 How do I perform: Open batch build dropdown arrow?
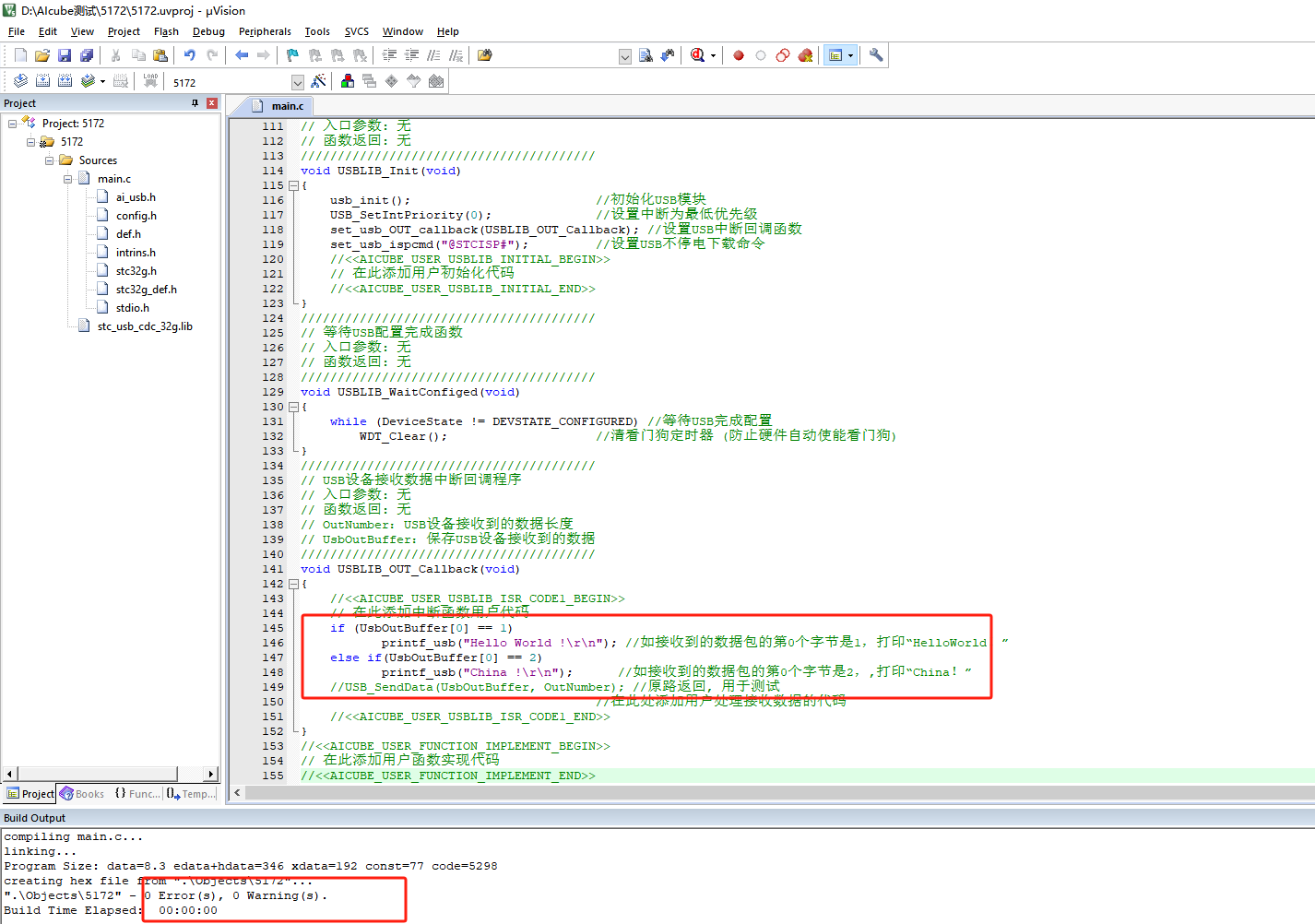point(102,82)
